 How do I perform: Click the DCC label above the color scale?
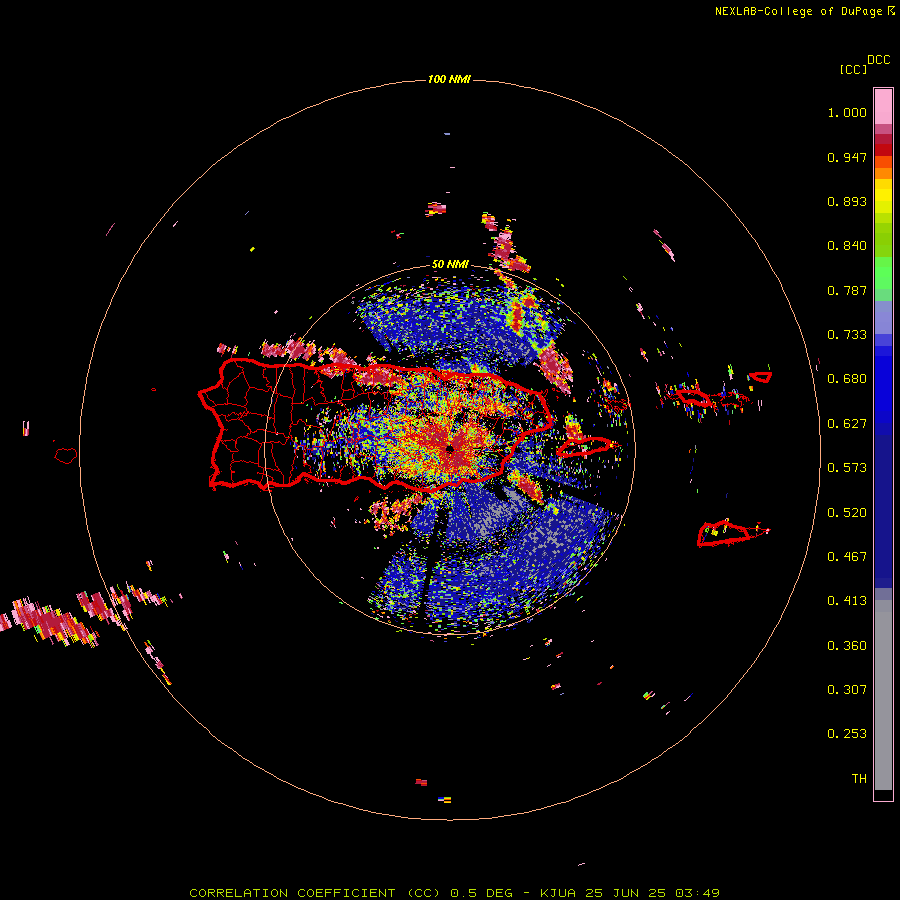879,60
